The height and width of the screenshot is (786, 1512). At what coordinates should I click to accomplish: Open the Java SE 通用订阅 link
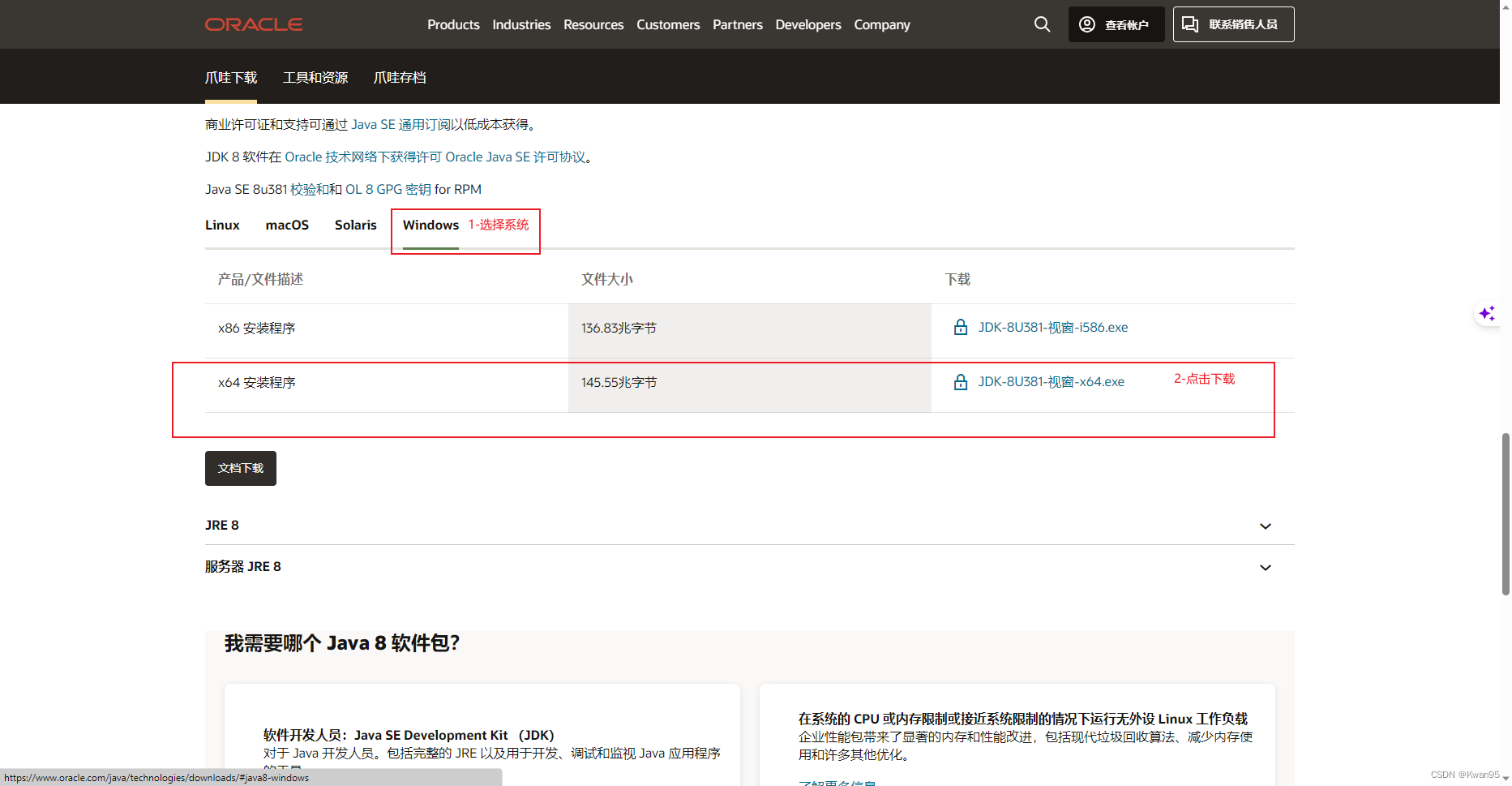(x=401, y=124)
